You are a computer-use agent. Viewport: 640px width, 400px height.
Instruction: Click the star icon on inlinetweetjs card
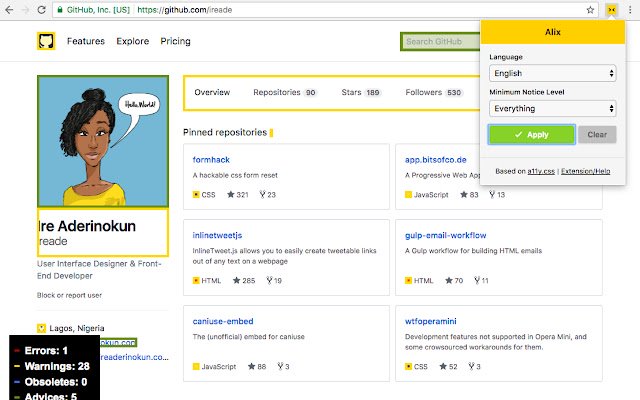pyautogui.click(x=236, y=280)
